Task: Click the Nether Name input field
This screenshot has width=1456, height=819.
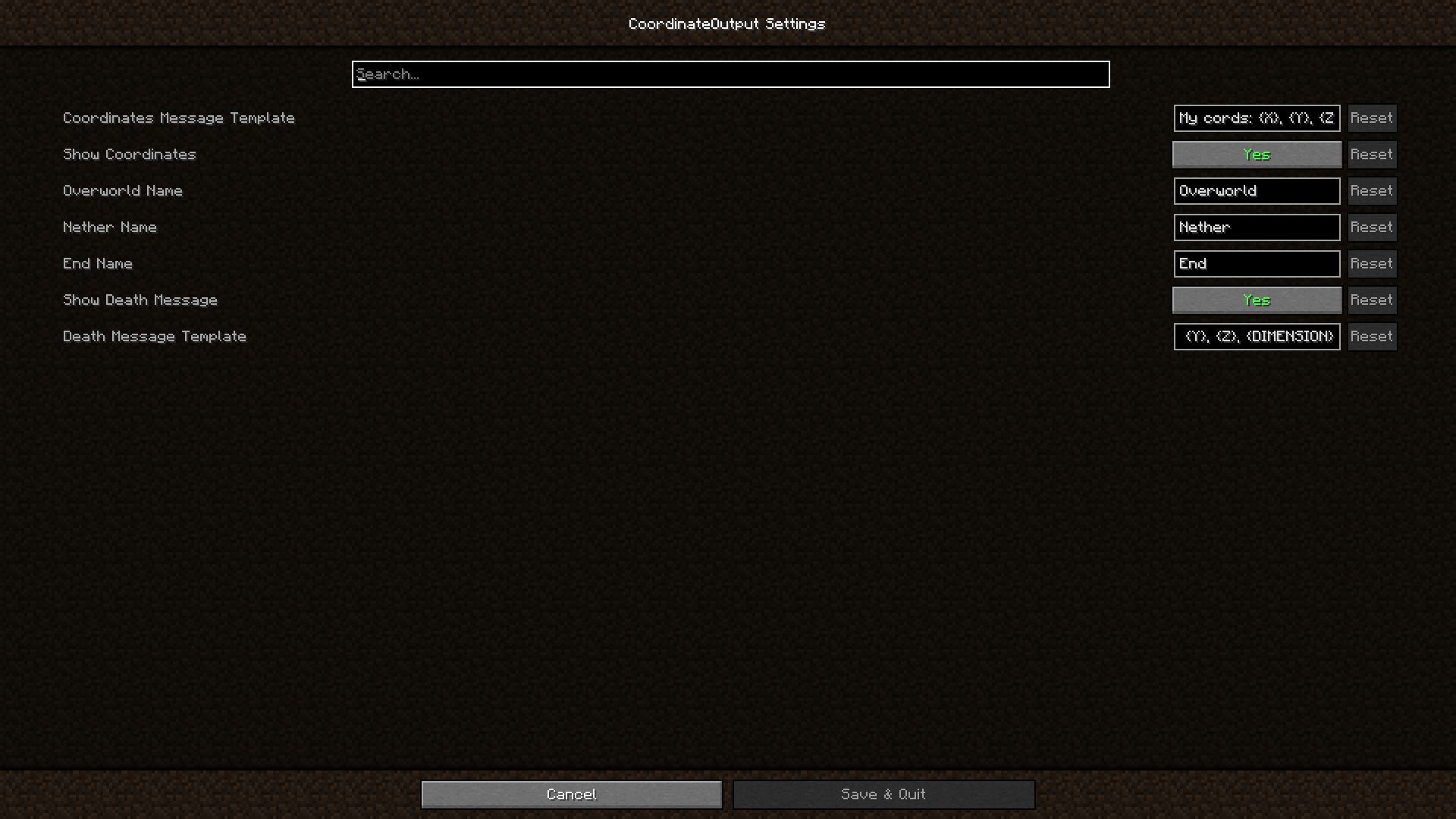Action: [1257, 227]
